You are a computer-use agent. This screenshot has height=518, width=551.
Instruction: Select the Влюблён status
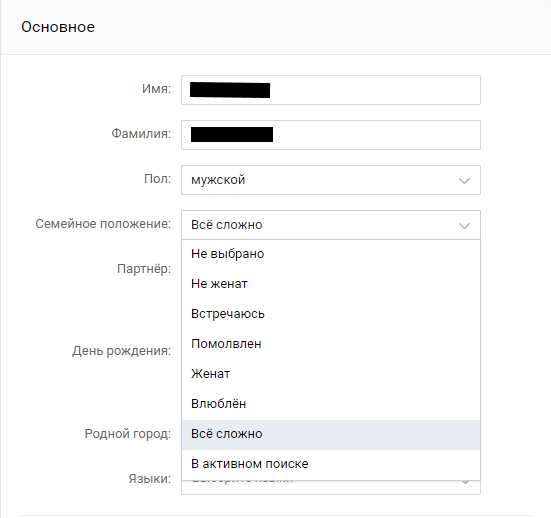331,404
